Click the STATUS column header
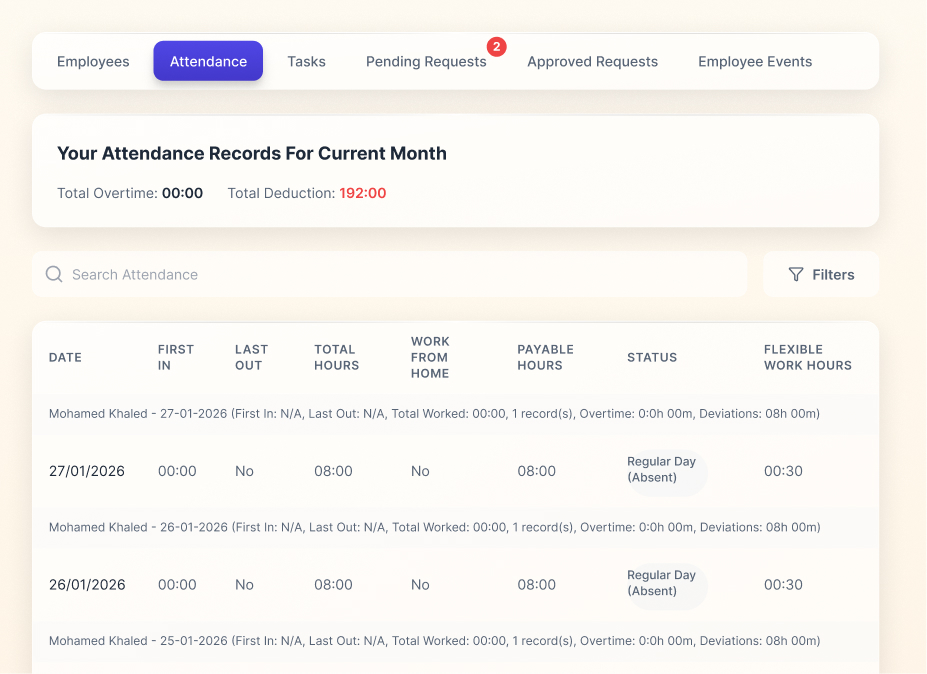This screenshot has width=927, height=674. 652,357
